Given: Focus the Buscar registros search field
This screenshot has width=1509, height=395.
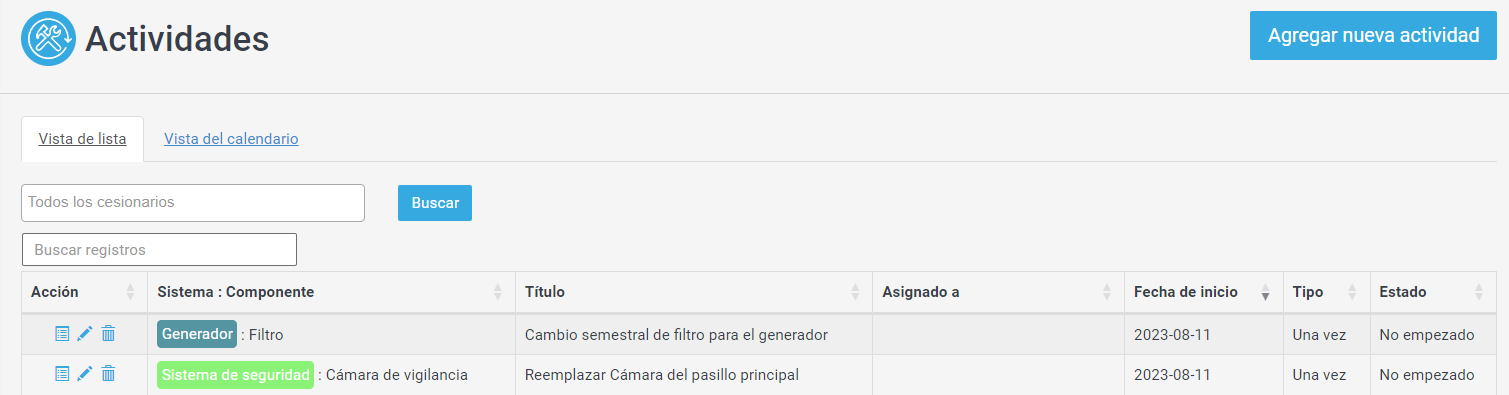Looking at the screenshot, I should coord(159,249).
